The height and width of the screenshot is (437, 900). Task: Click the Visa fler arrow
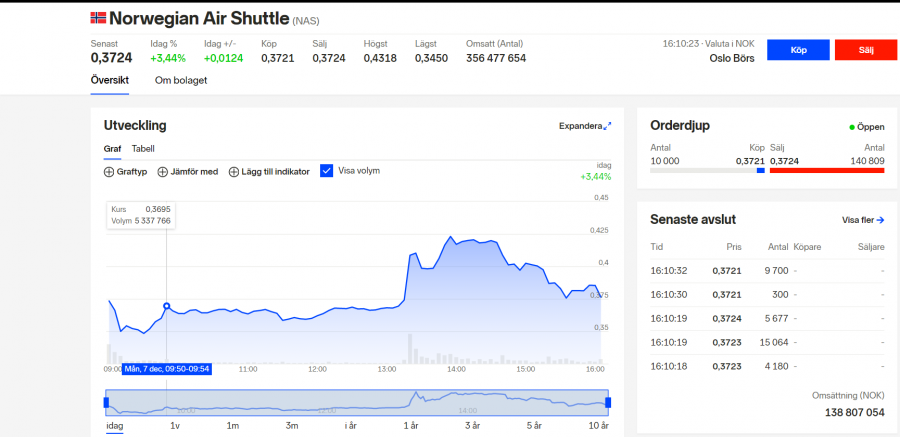pyautogui.click(x=880, y=220)
